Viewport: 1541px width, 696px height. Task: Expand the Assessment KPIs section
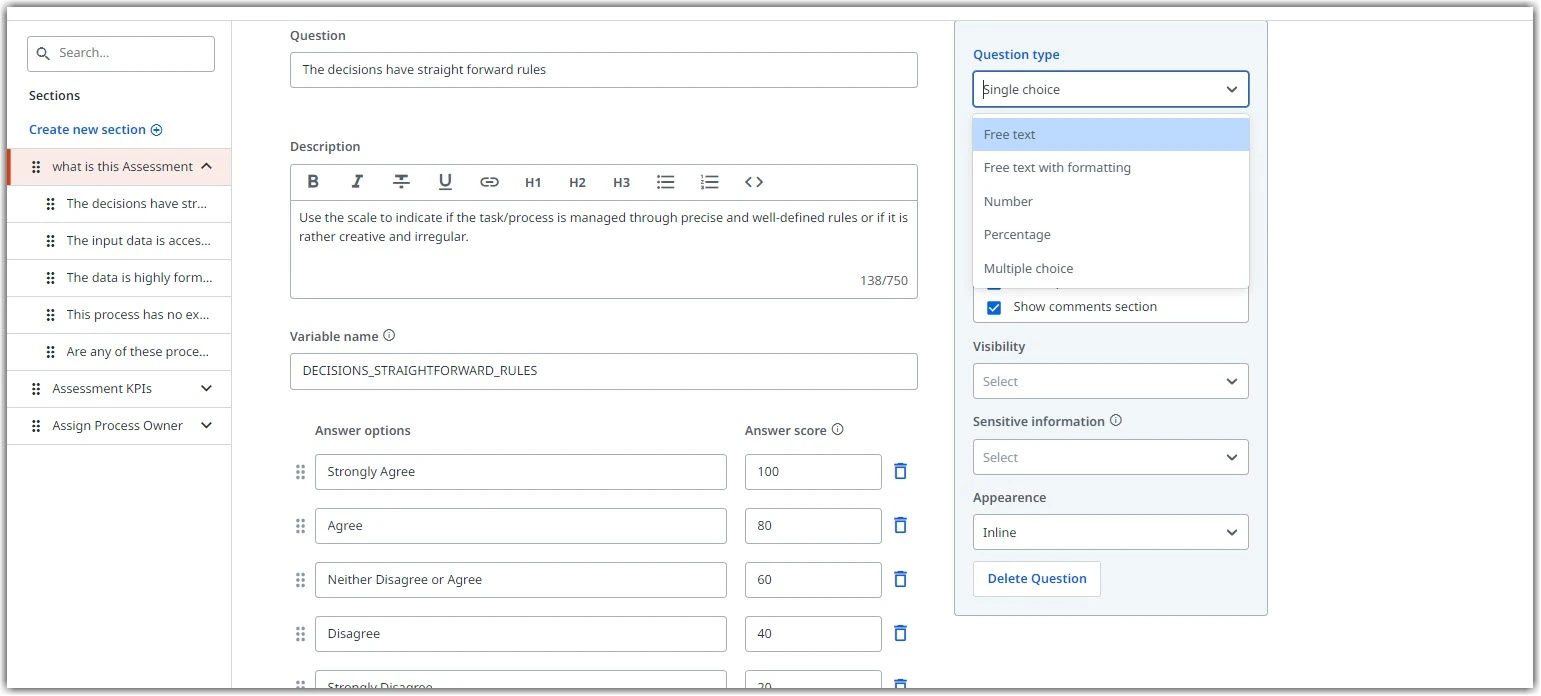click(x=206, y=388)
